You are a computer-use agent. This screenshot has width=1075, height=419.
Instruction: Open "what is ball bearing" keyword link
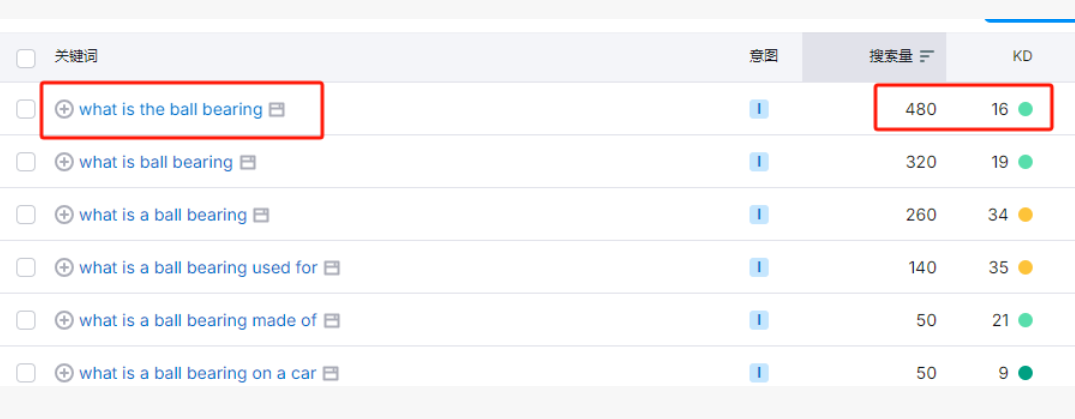click(156, 162)
